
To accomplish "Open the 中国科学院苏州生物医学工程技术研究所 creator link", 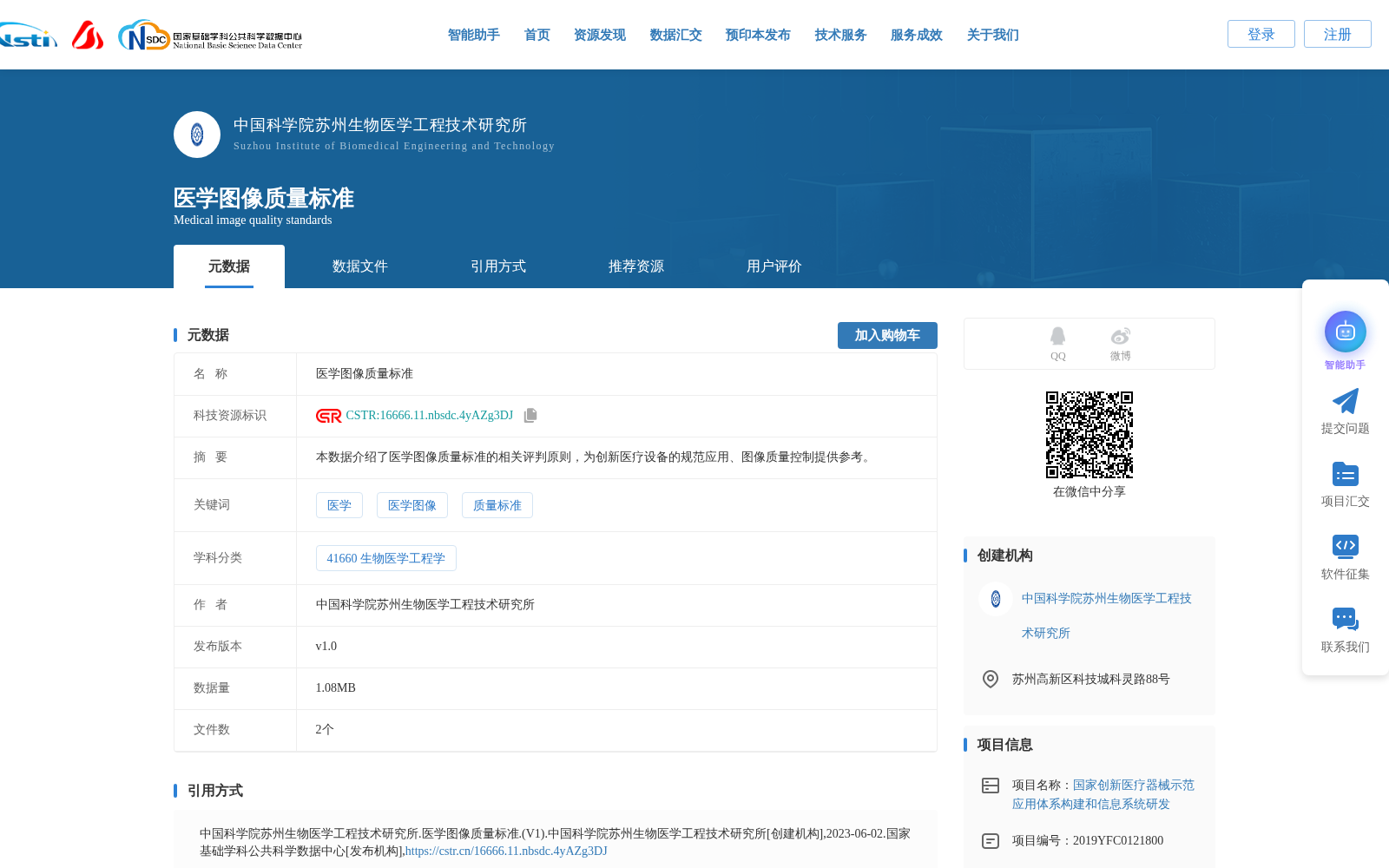I will [x=1107, y=615].
